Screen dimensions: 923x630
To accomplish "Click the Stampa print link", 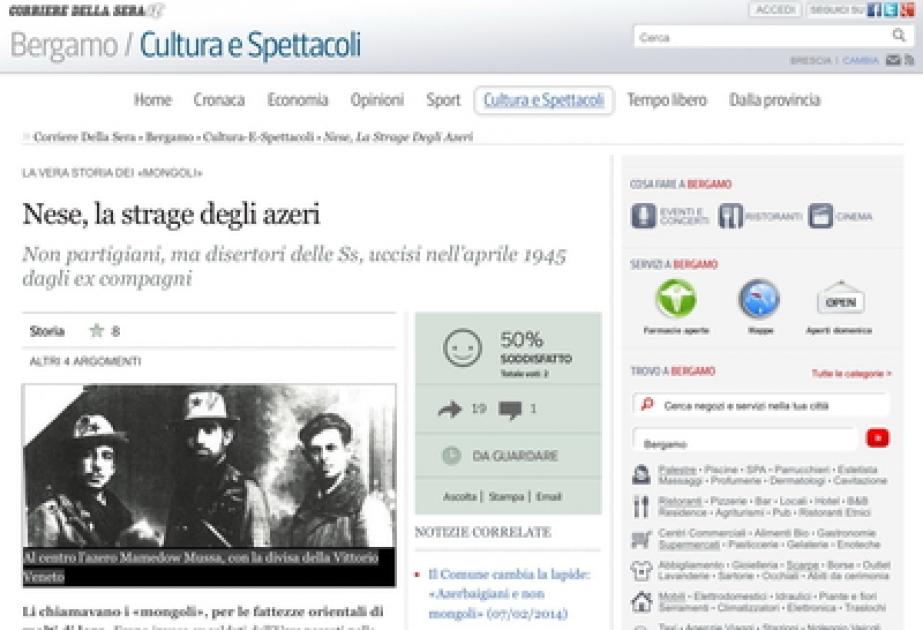I will click(x=506, y=496).
